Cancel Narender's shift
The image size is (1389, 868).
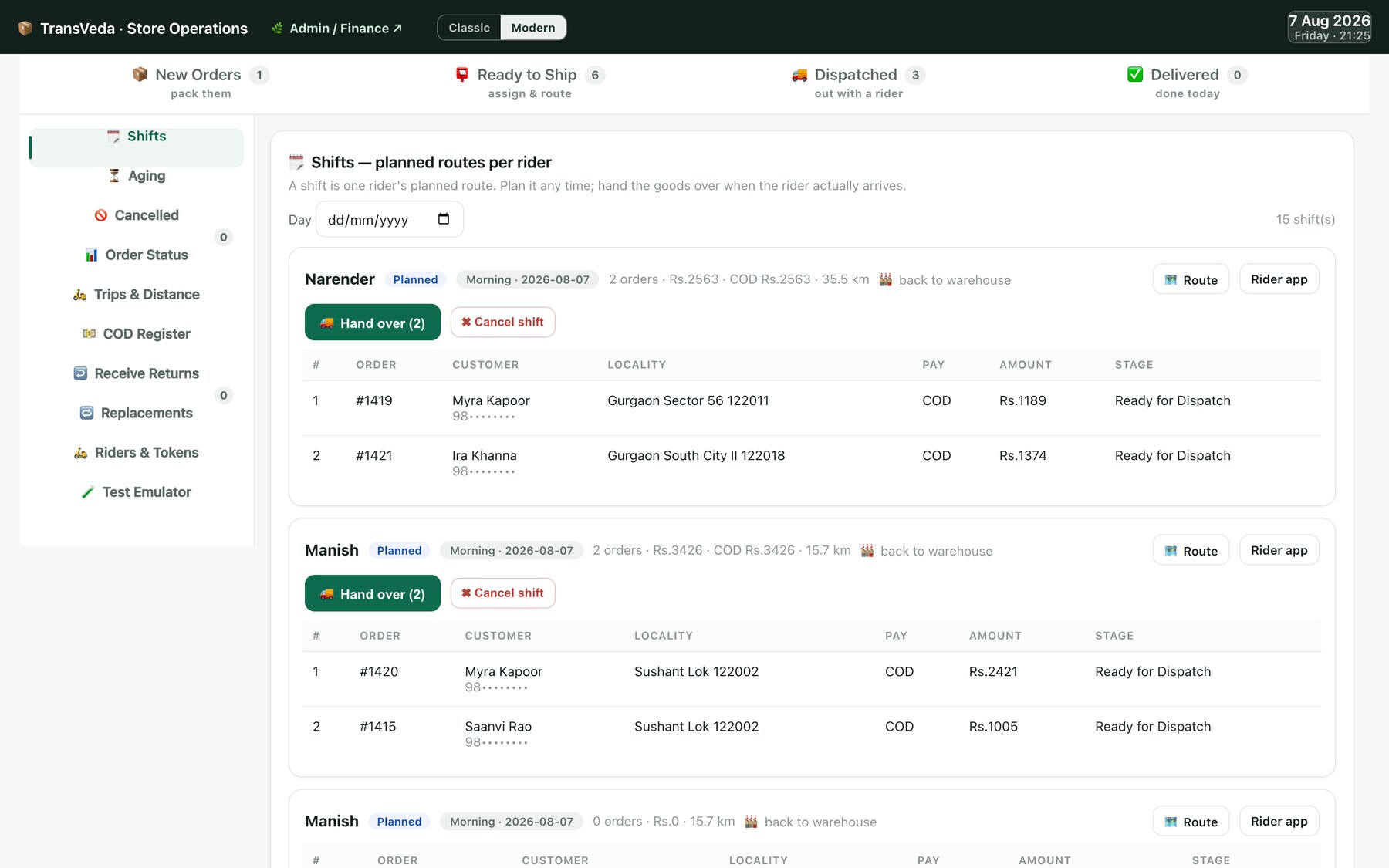pyautogui.click(x=502, y=322)
